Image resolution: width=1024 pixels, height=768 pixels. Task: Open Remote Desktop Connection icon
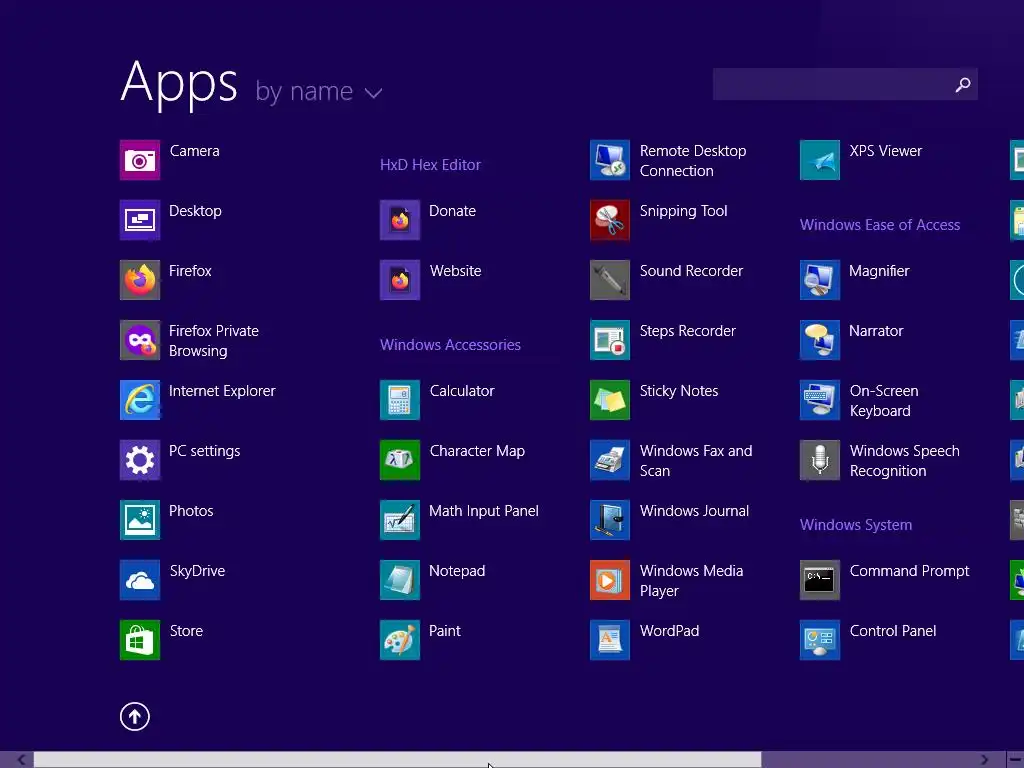(x=610, y=159)
